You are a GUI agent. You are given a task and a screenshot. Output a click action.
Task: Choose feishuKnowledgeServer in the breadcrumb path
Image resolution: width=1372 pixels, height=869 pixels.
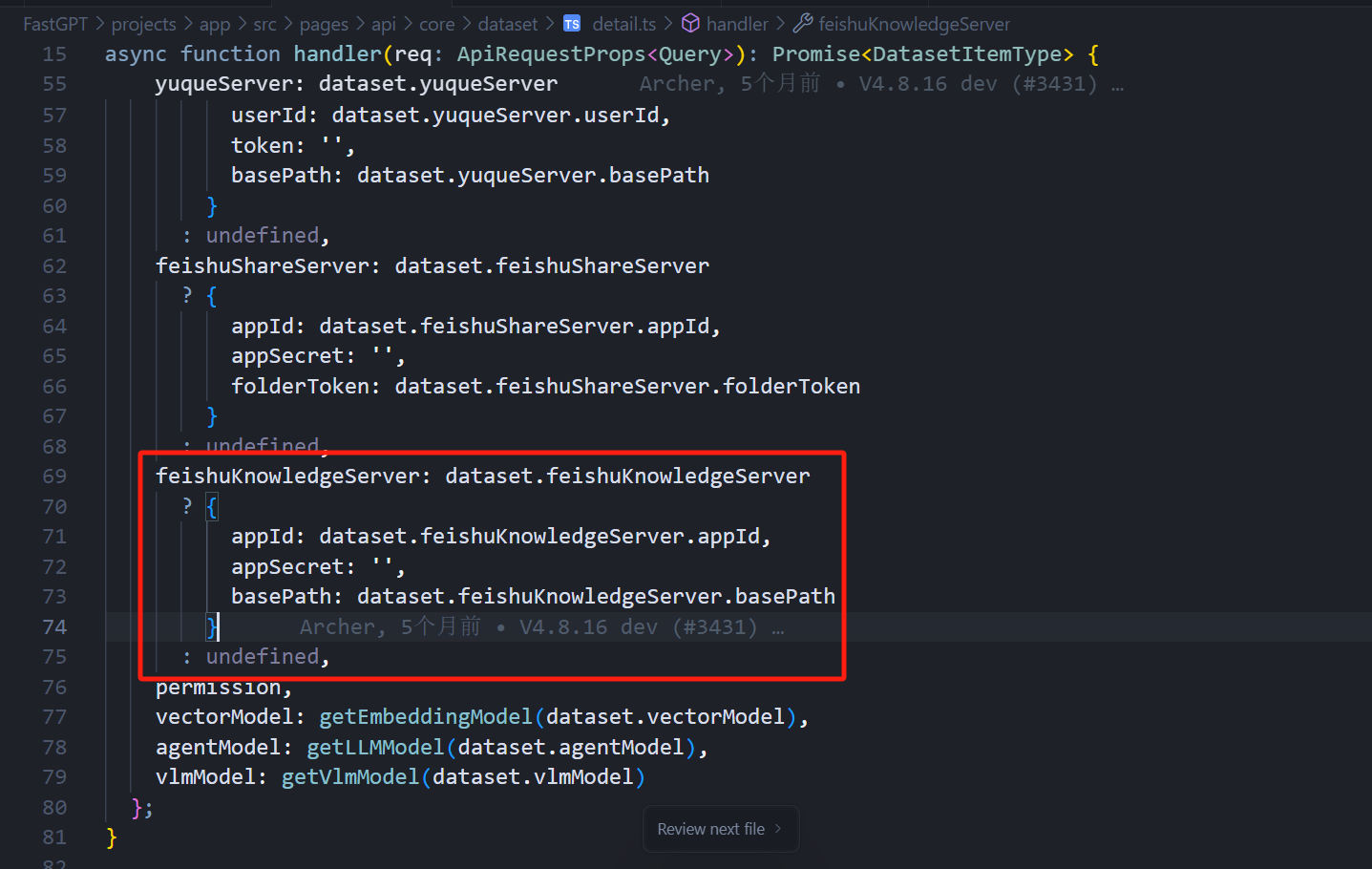click(914, 24)
